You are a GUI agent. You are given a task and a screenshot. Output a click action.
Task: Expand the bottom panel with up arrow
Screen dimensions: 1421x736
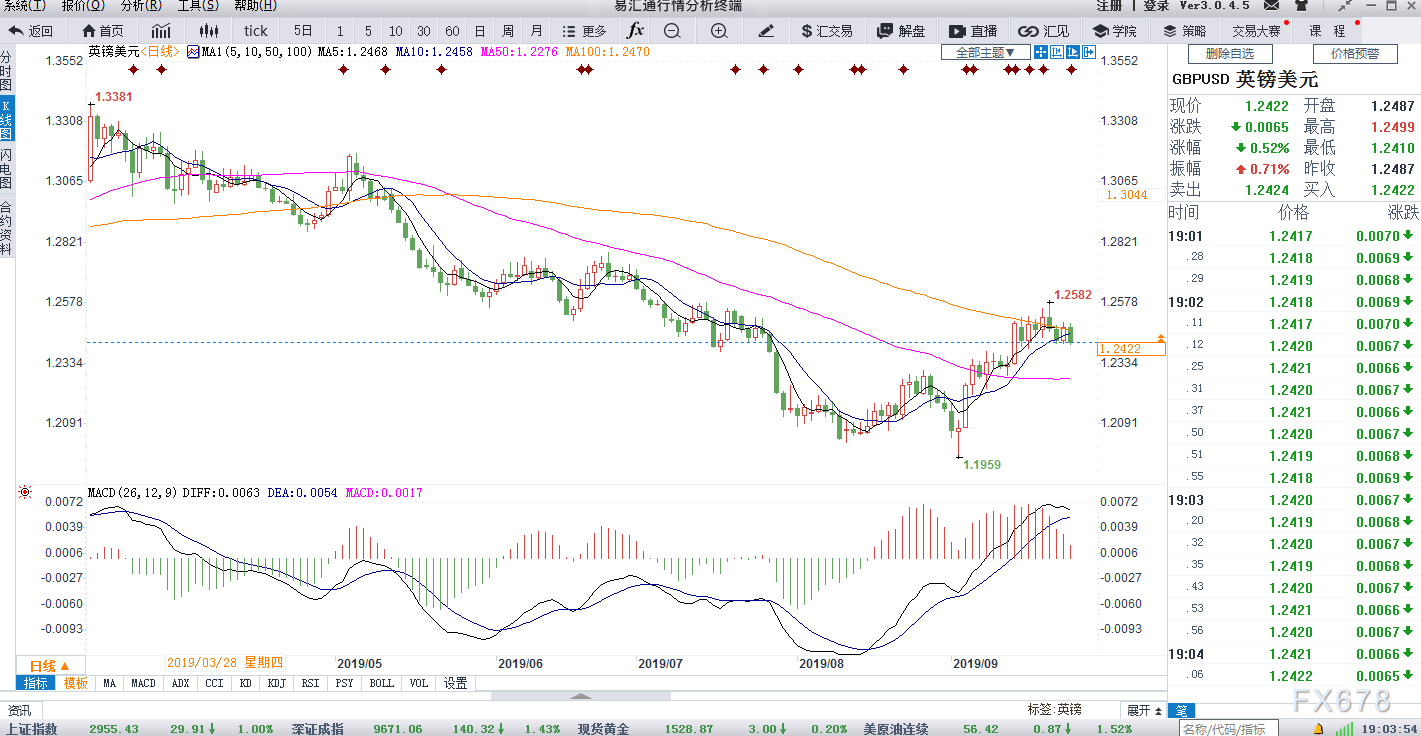click(582, 695)
